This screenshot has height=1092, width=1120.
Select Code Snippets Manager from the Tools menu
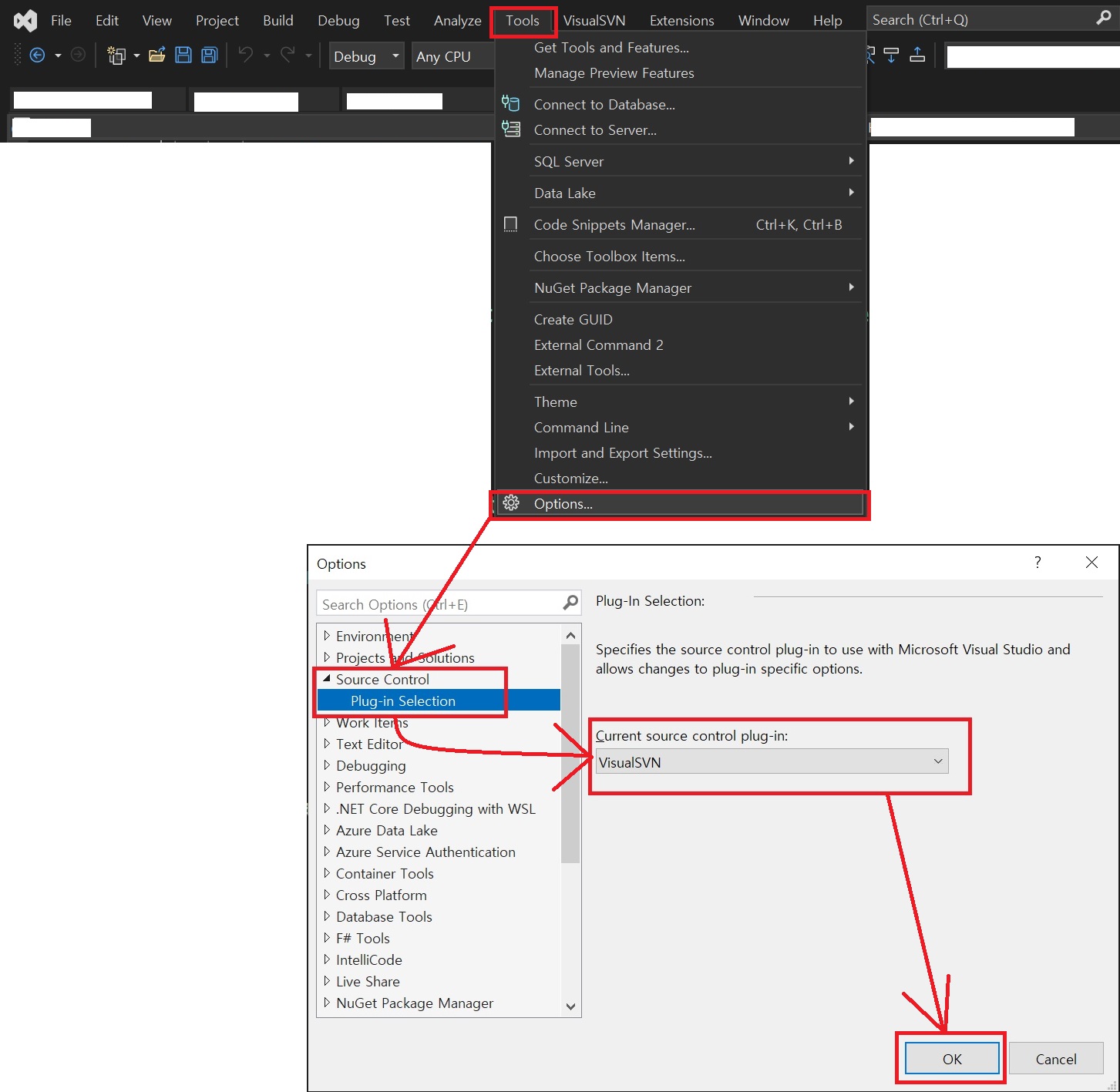tap(614, 224)
